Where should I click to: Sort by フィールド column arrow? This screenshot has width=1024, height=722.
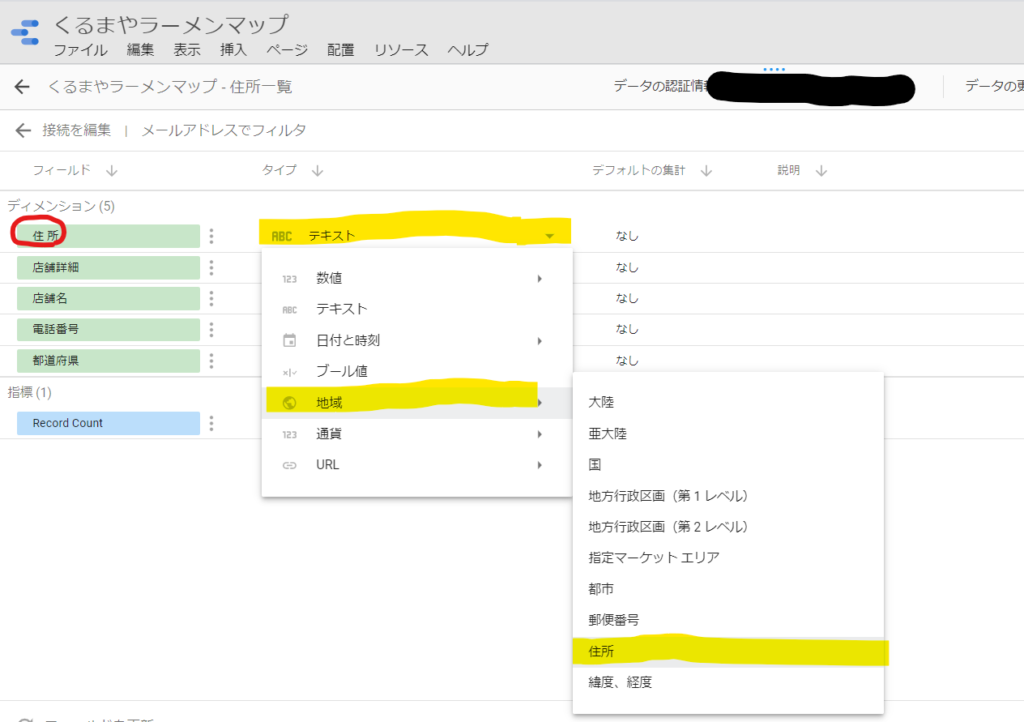[112, 171]
